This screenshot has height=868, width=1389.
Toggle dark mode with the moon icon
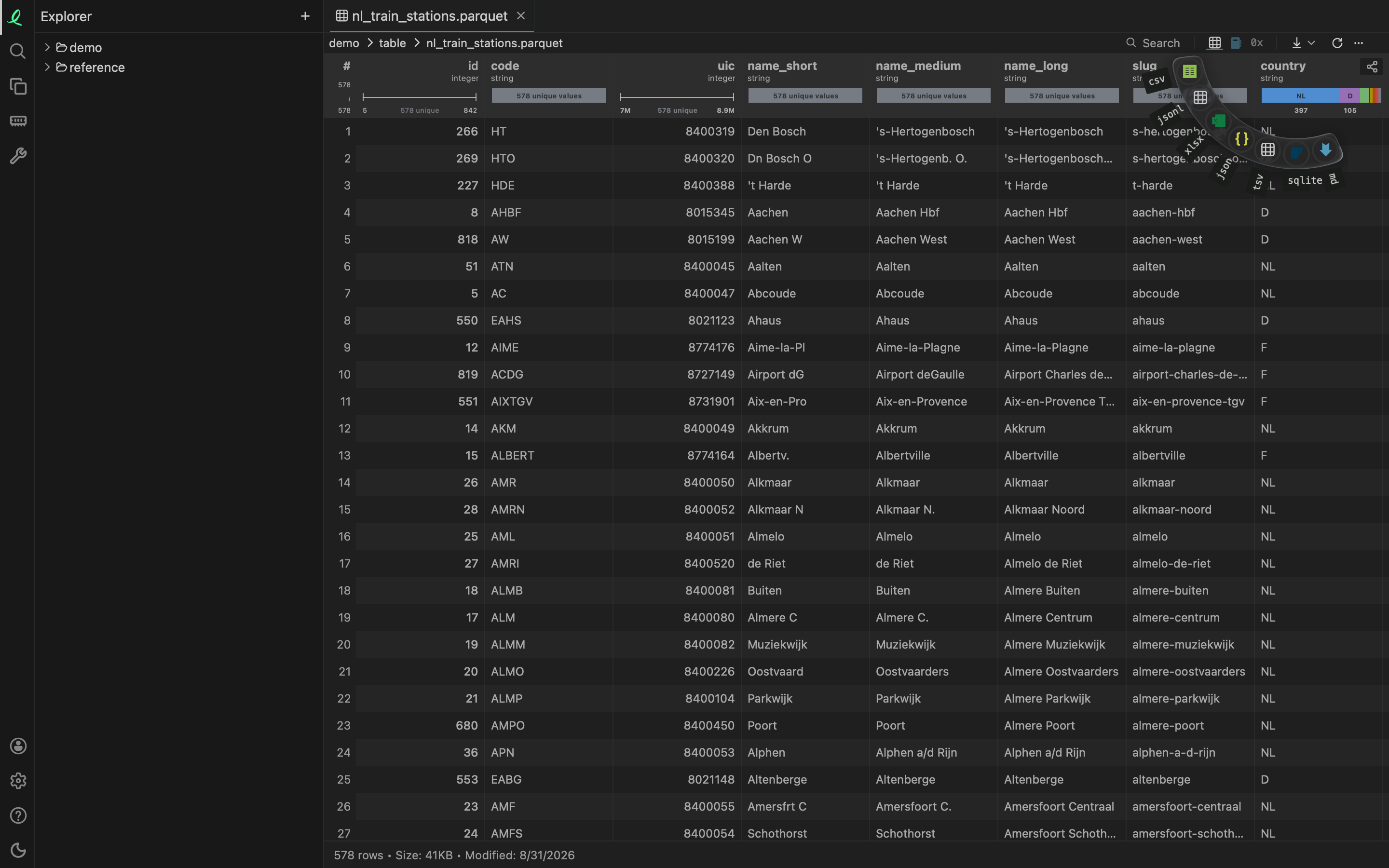(x=18, y=850)
